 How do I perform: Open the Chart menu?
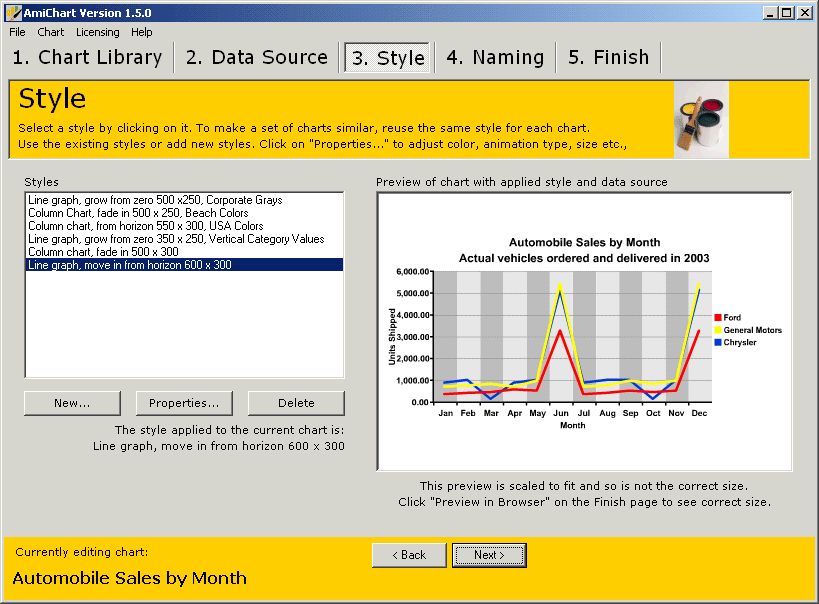(51, 32)
